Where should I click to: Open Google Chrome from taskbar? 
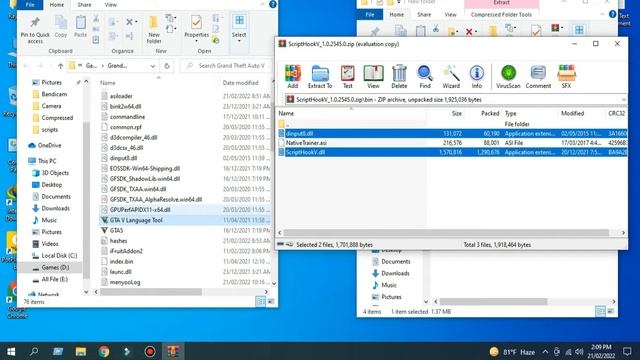tap(104, 351)
